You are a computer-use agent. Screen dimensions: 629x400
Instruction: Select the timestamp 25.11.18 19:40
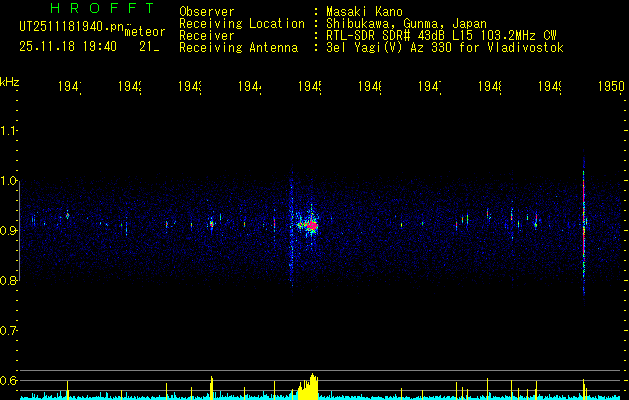coord(68,47)
